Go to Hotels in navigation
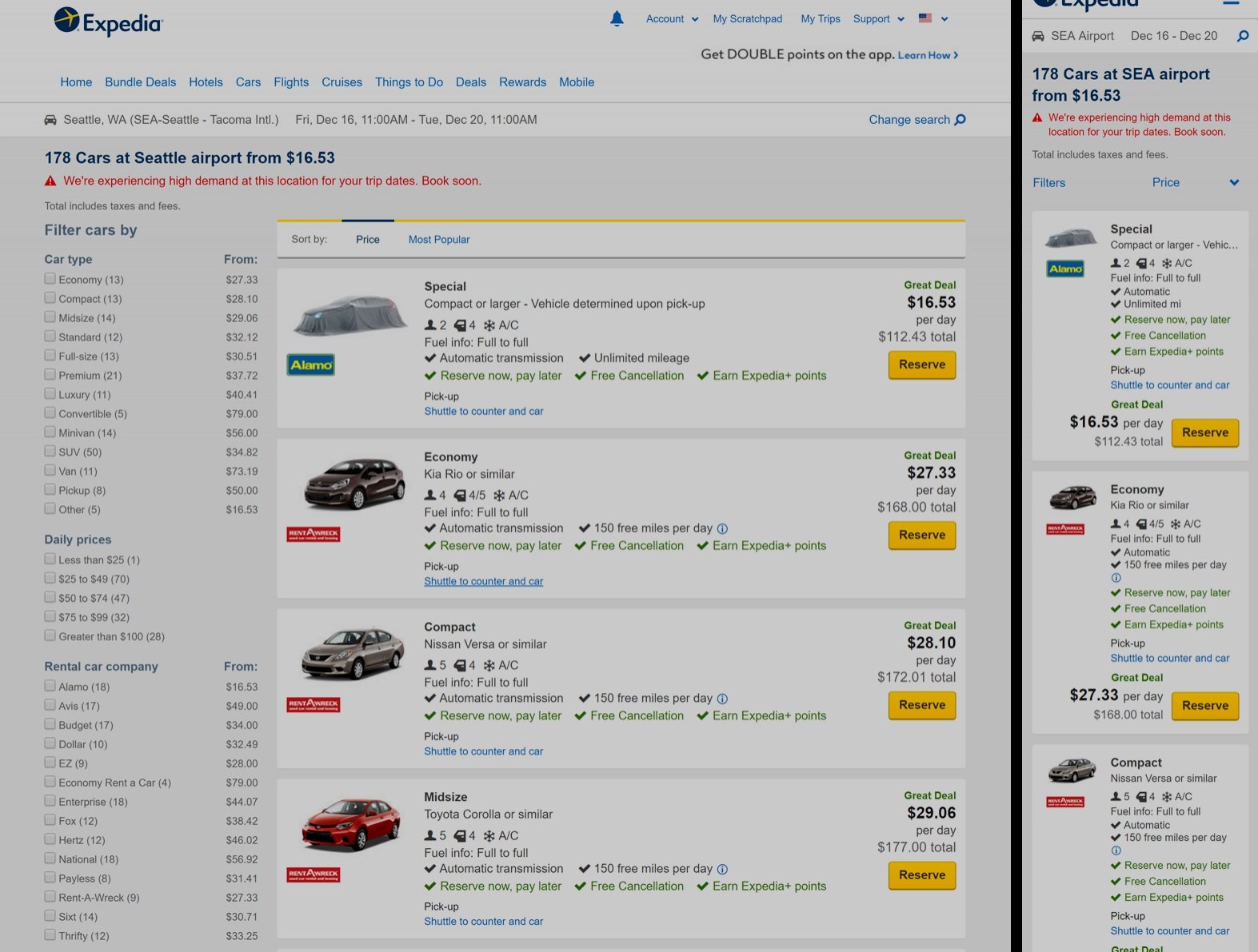The width and height of the screenshot is (1258, 952). coord(206,82)
